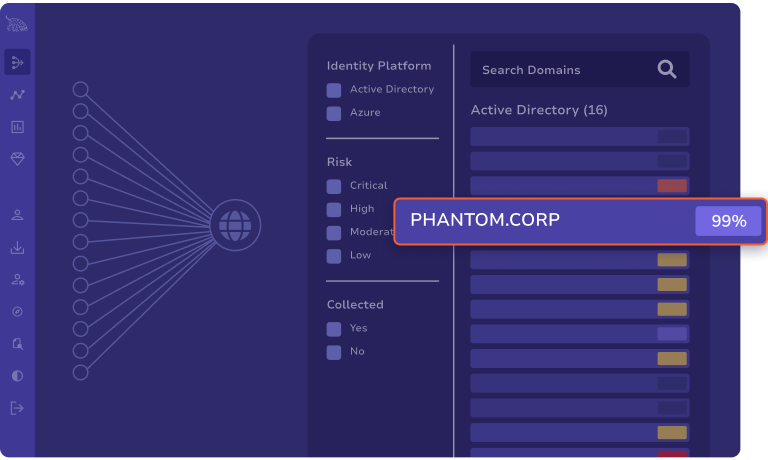Click the central globe node in the graph

coord(236,224)
